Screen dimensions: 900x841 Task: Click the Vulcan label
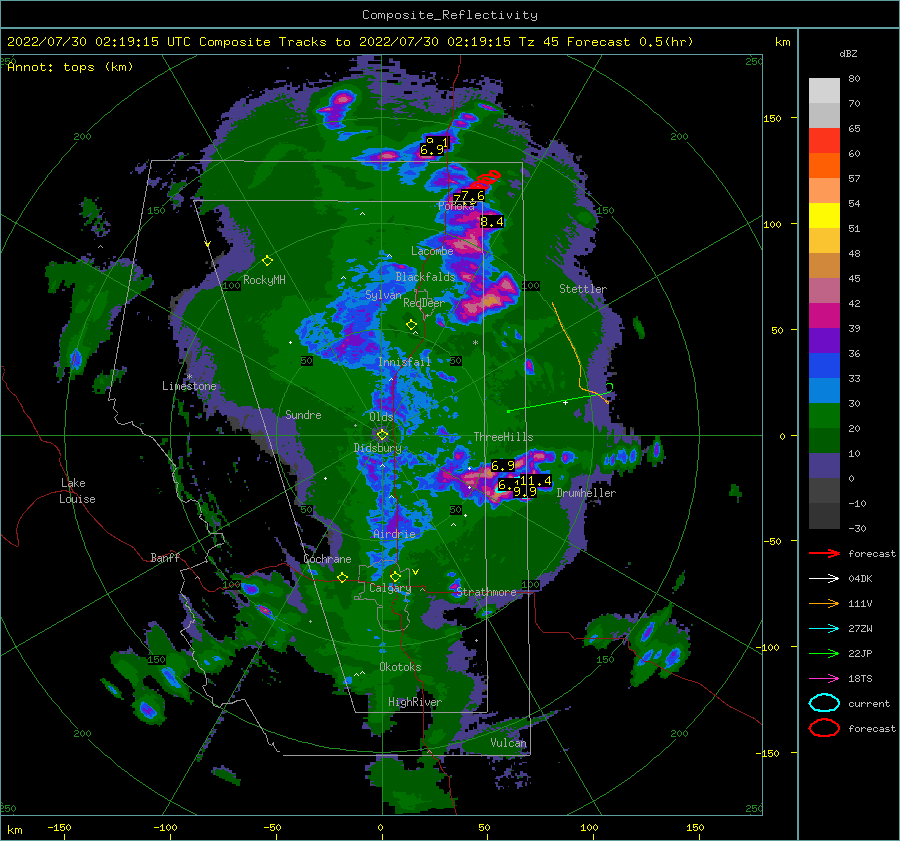pos(508,743)
